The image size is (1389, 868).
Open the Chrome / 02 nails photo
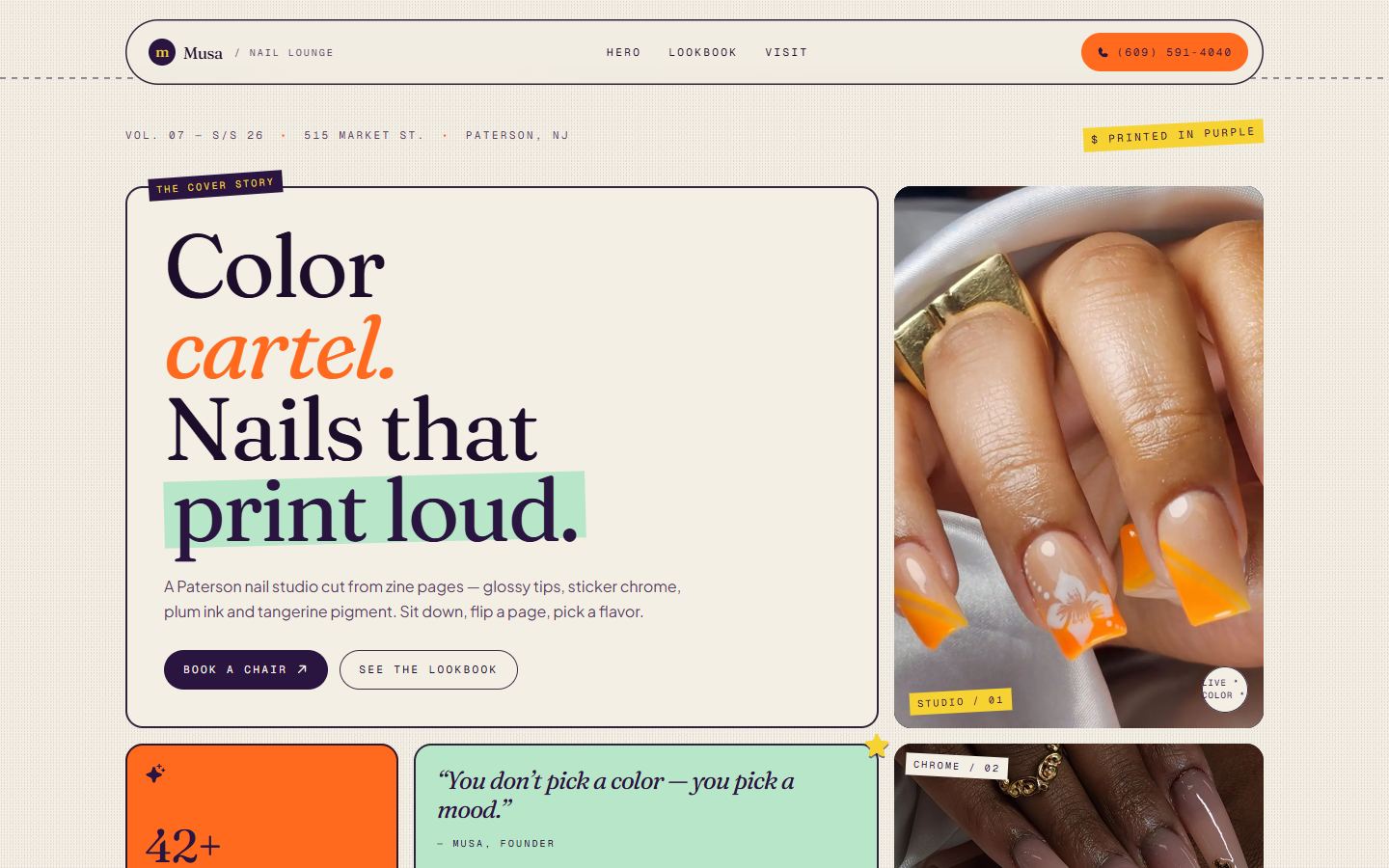pyautogui.click(x=1078, y=806)
